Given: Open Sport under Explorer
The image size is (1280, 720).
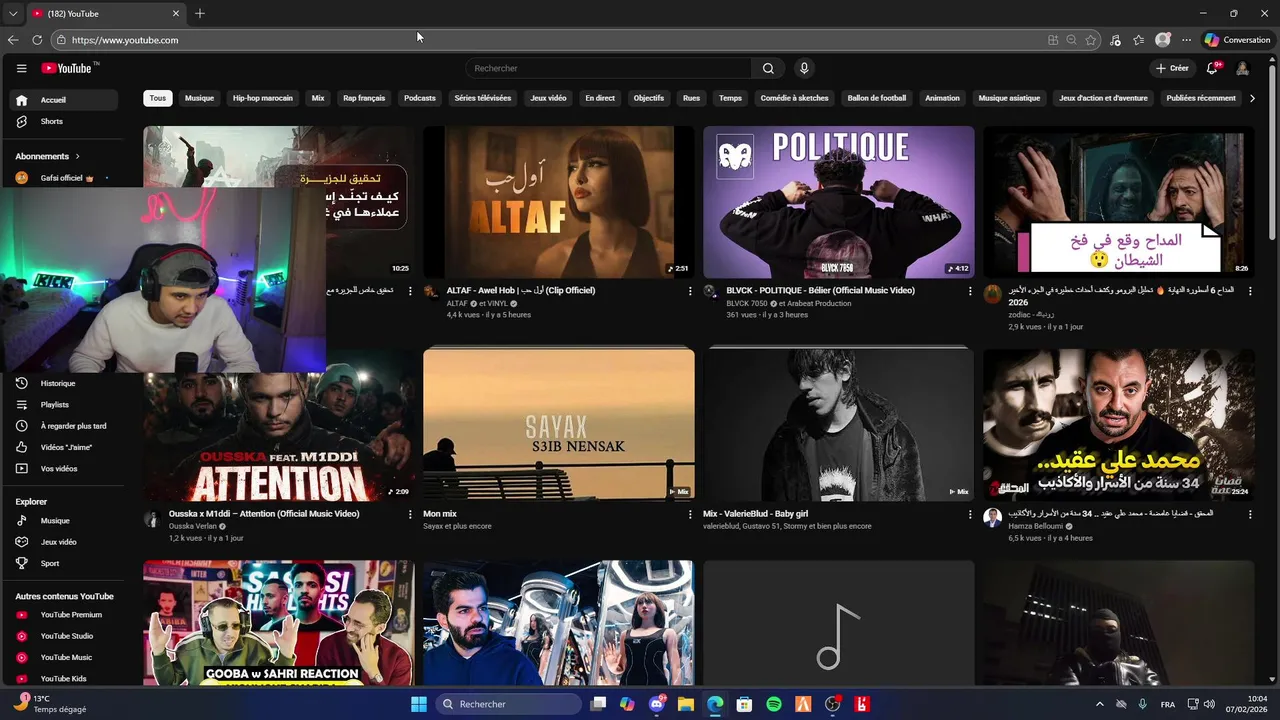Looking at the screenshot, I should 64,563.
